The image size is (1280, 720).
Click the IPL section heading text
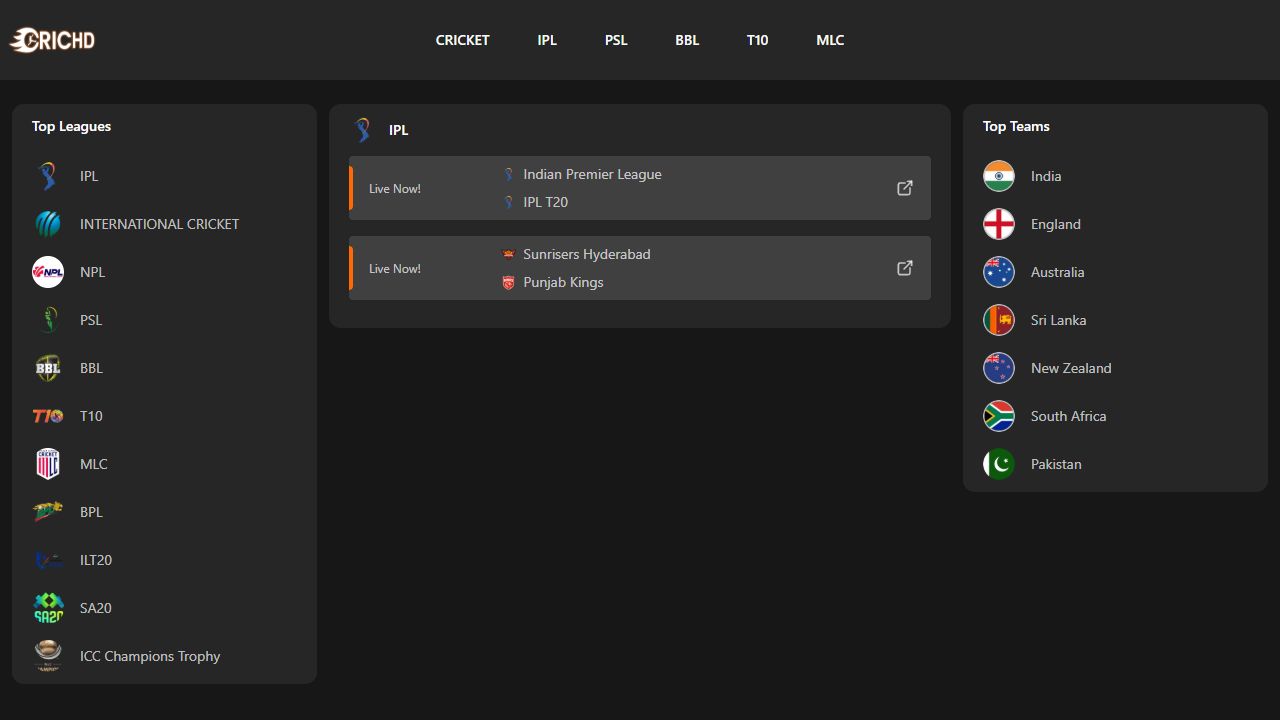398,130
